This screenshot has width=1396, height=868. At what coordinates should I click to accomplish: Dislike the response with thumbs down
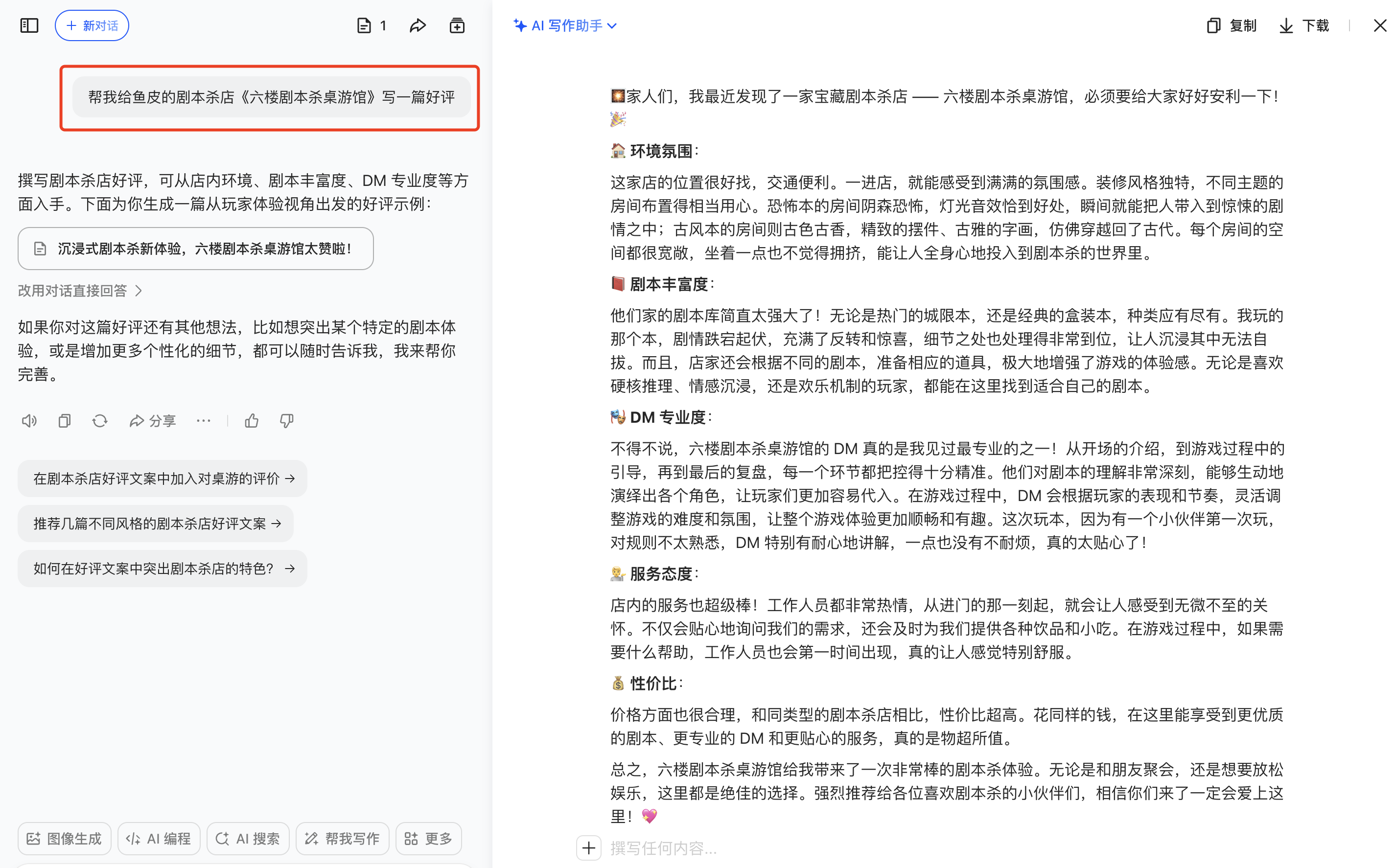pos(286,421)
